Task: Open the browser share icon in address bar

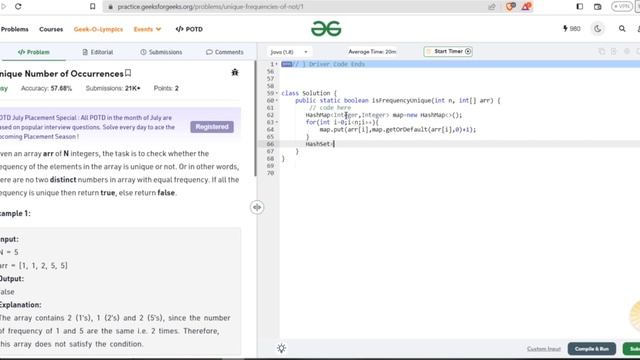Action: coord(492,7)
